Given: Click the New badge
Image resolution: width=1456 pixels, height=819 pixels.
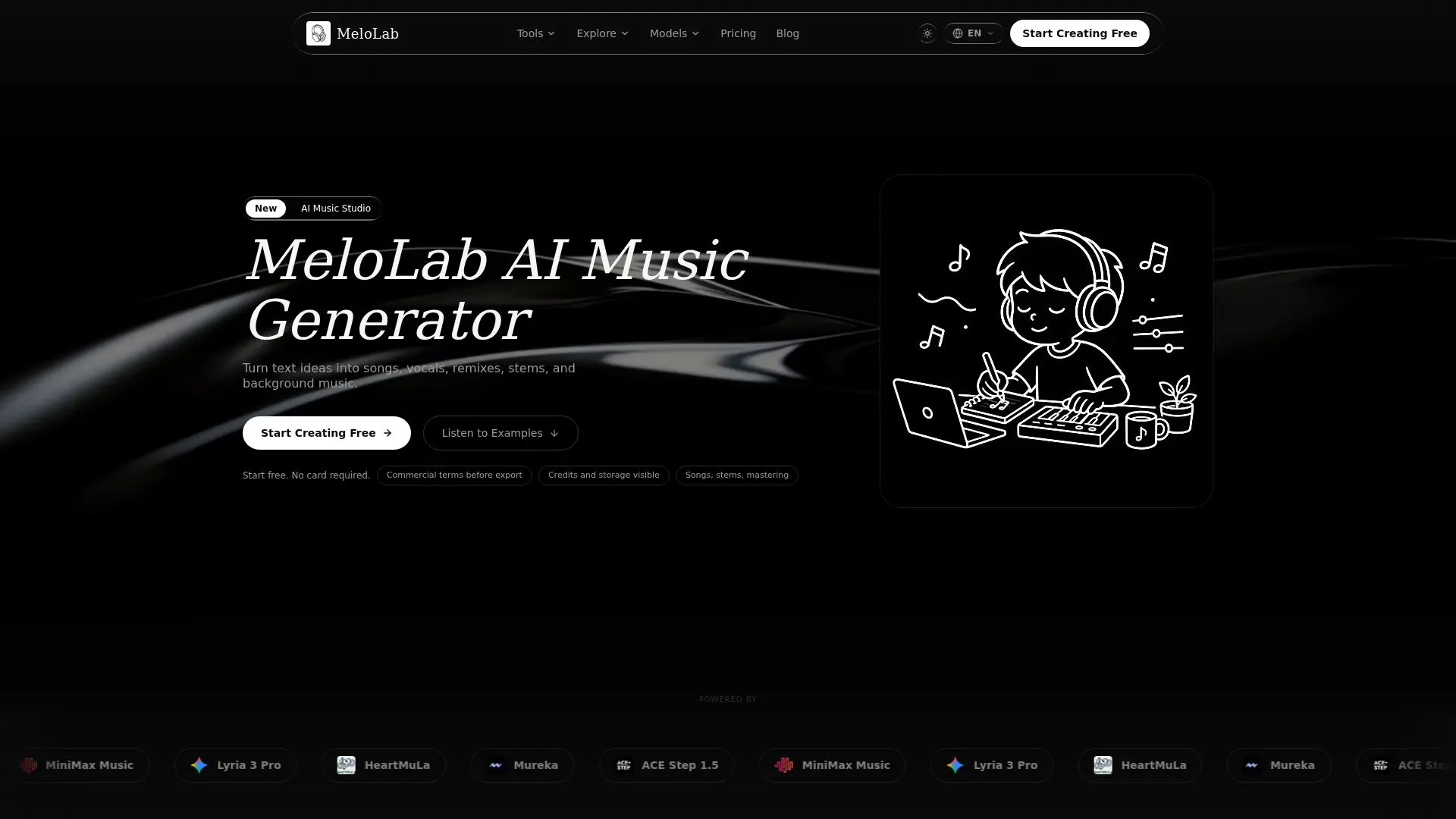Looking at the screenshot, I should coord(265,209).
